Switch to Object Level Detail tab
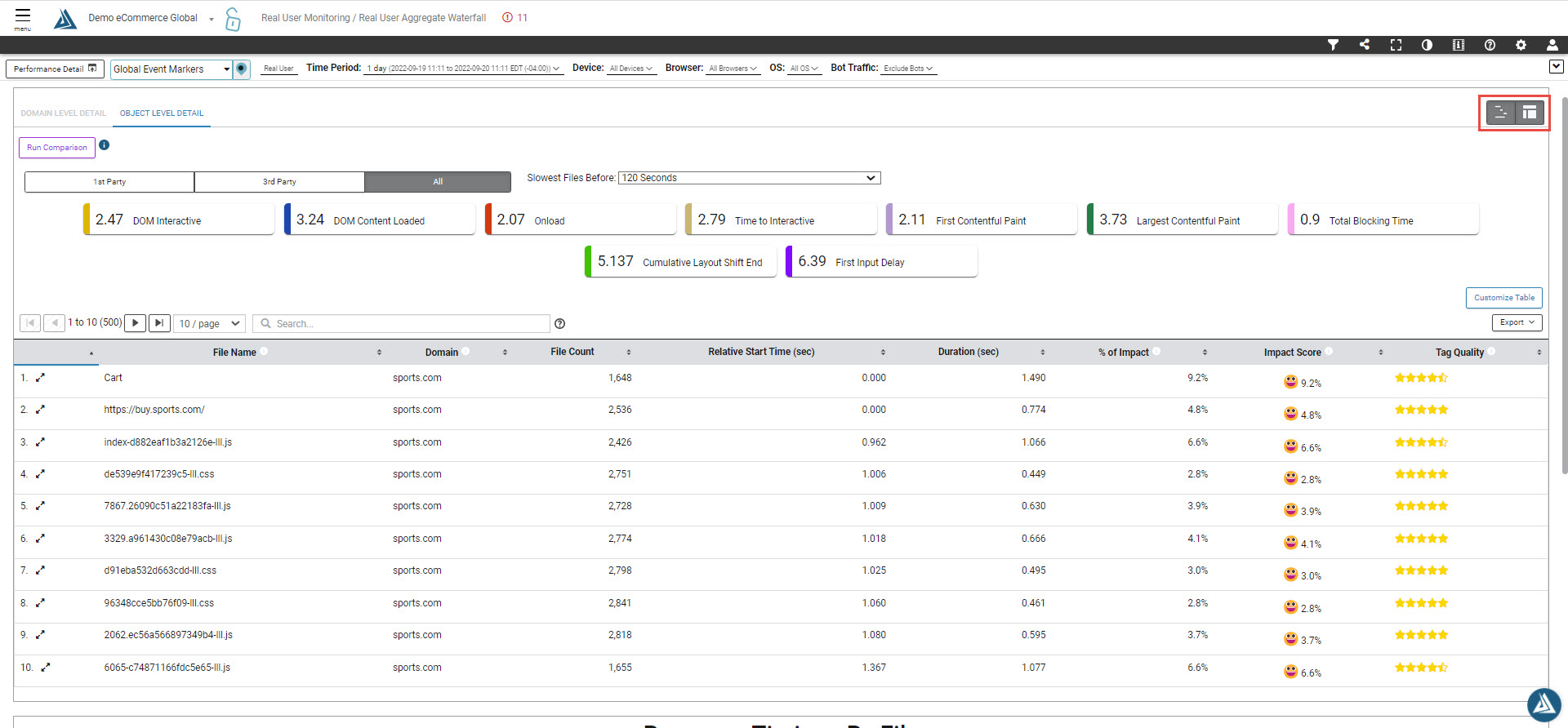This screenshot has width=1568, height=728. coord(162,113)
